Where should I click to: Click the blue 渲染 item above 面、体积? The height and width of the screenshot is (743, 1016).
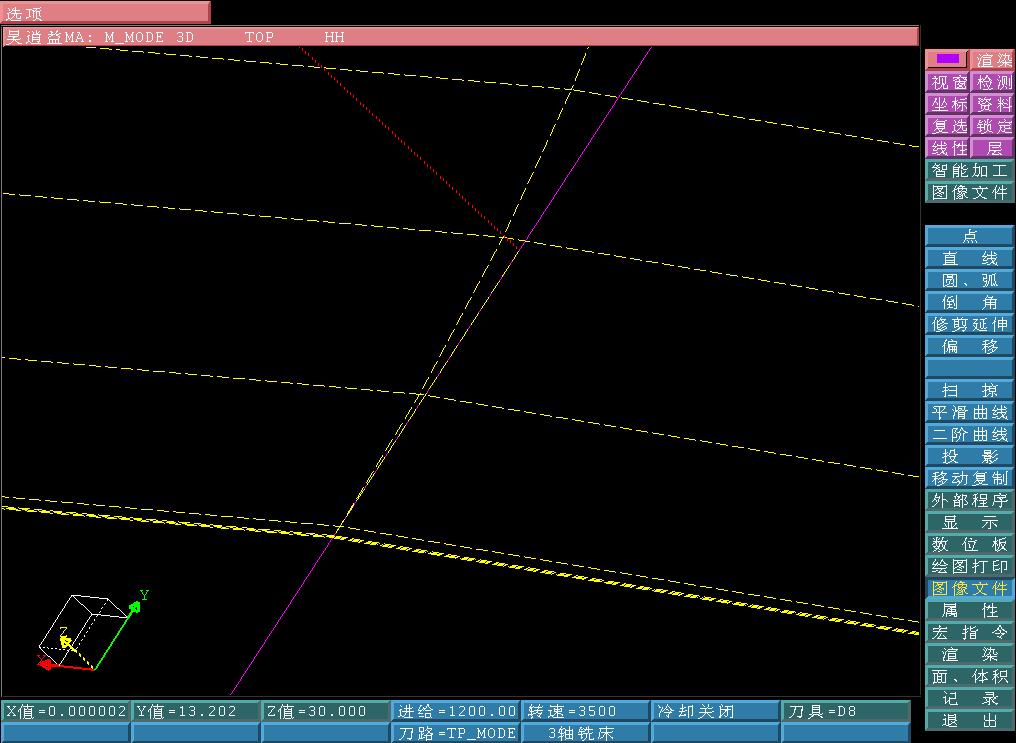pos(970,654)
